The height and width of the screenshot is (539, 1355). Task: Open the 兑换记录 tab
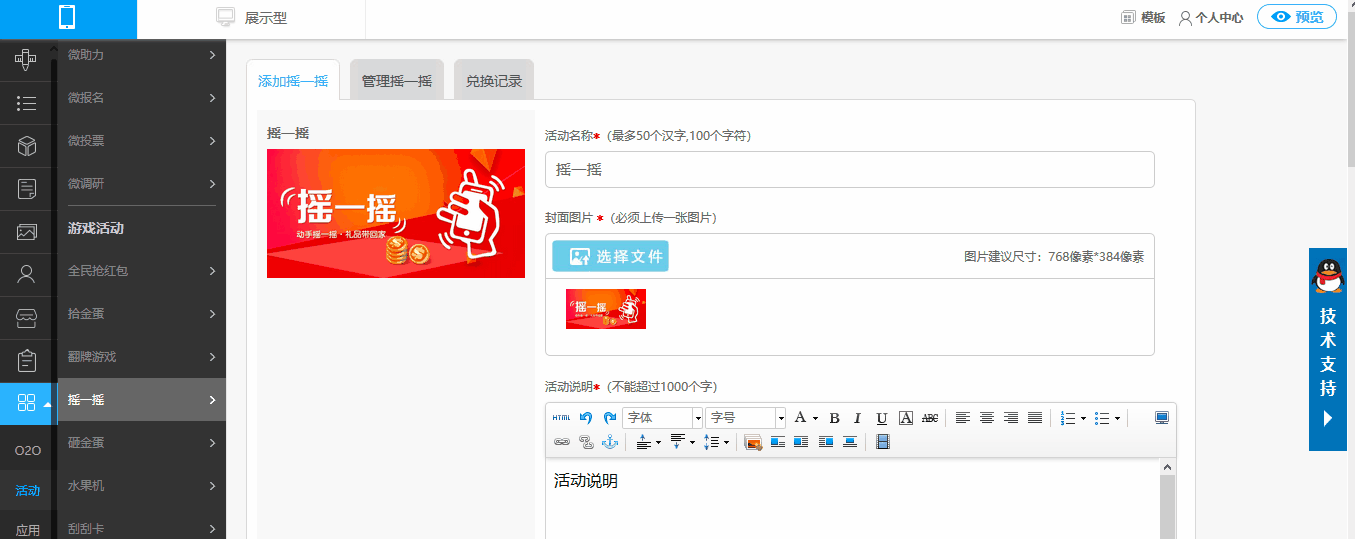coord(494,81)
